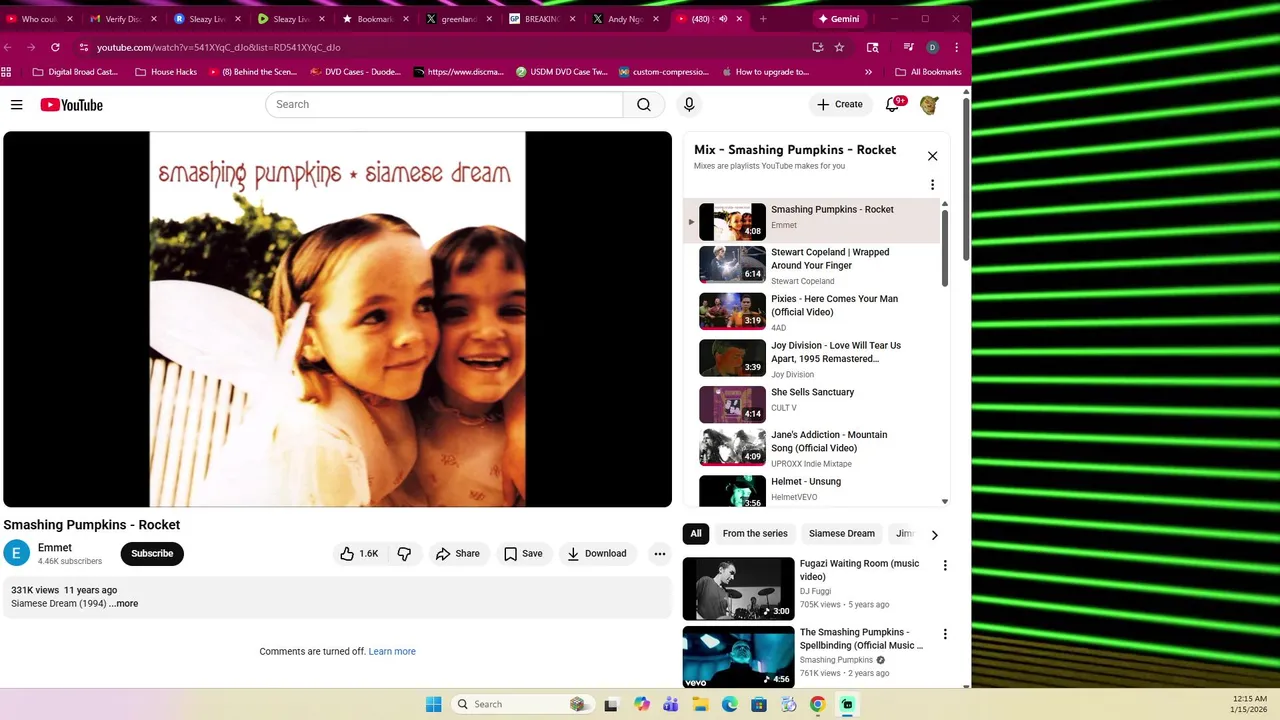Open the Gemini button in Chrome
1280x720 pixels.
(x=838, y=19)
